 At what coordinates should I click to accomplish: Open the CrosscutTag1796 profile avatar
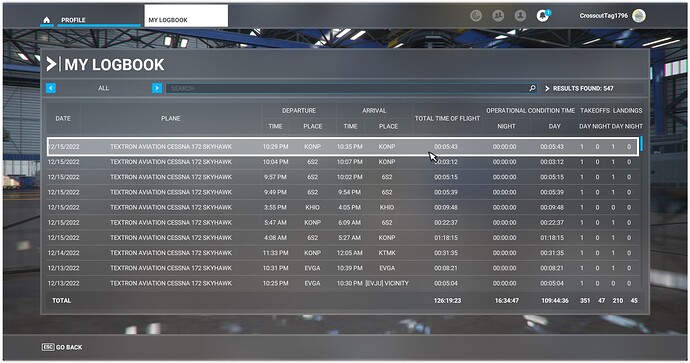tap(639, 16)
